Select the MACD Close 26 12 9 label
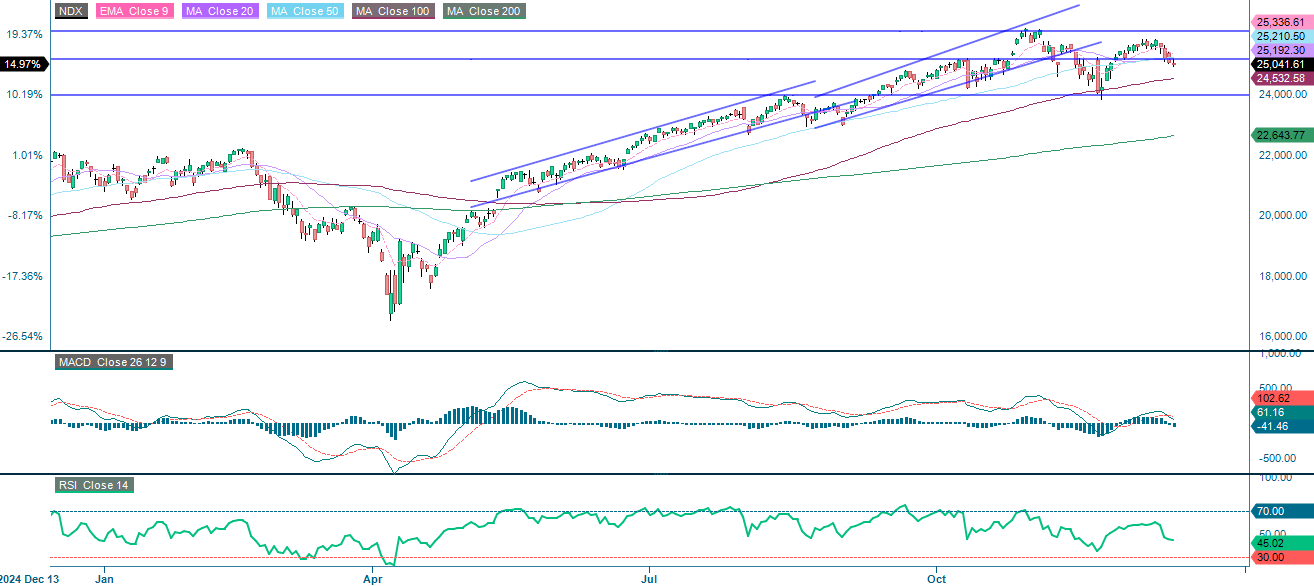This screenshot has width=1314, height=586. [x=113, y=362]
